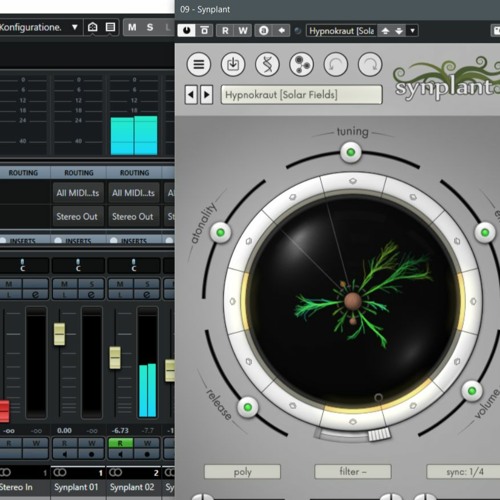Enable Write automation in plug-in header

point(243,31)
